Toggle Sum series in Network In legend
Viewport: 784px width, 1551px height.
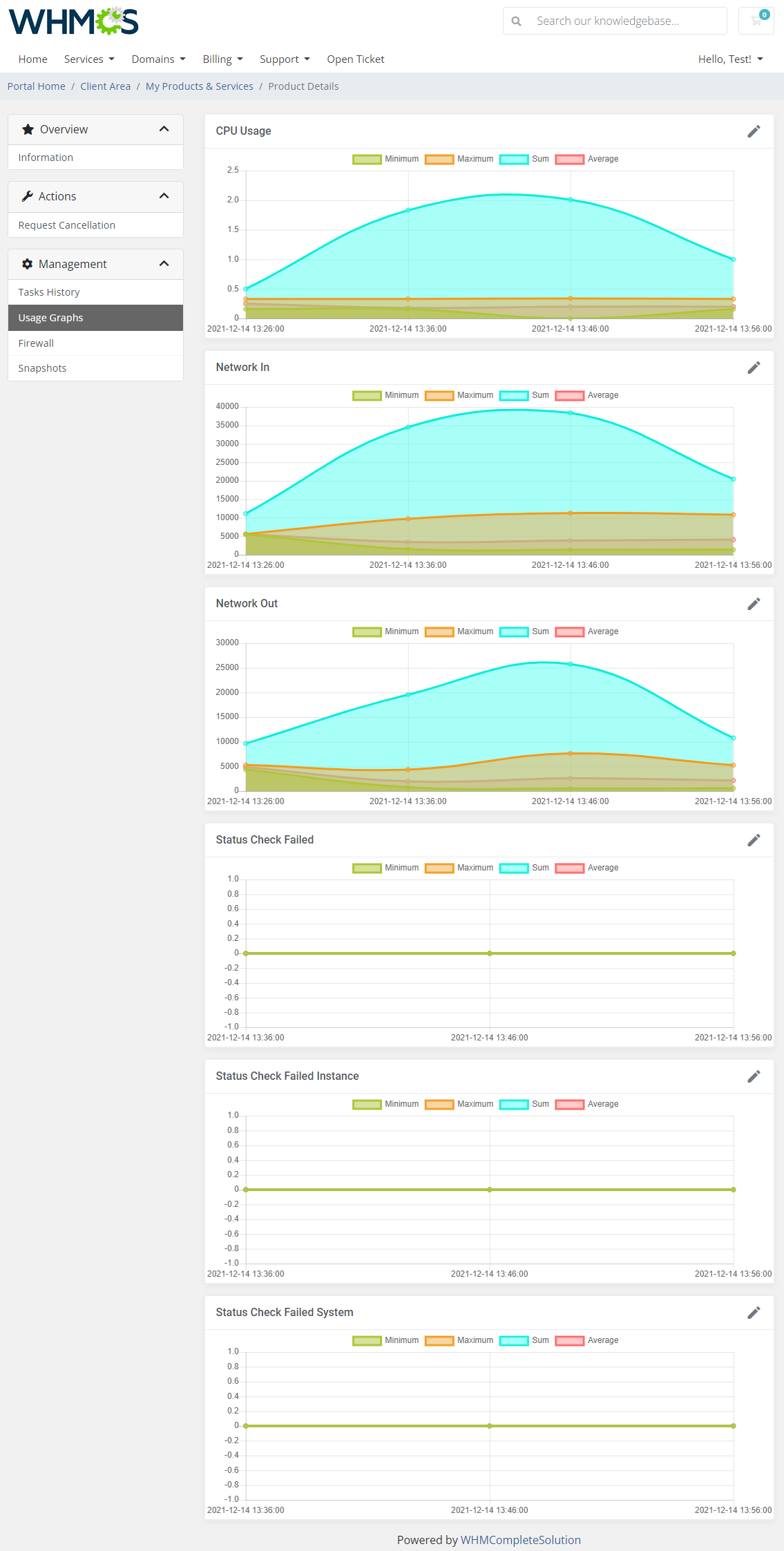click(524, 395)
